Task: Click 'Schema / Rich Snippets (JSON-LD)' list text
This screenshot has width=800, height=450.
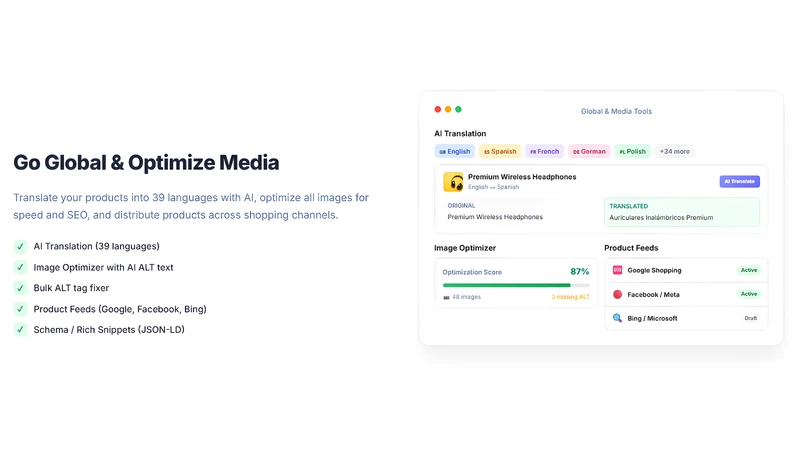Action: click(x=109, y=330)
